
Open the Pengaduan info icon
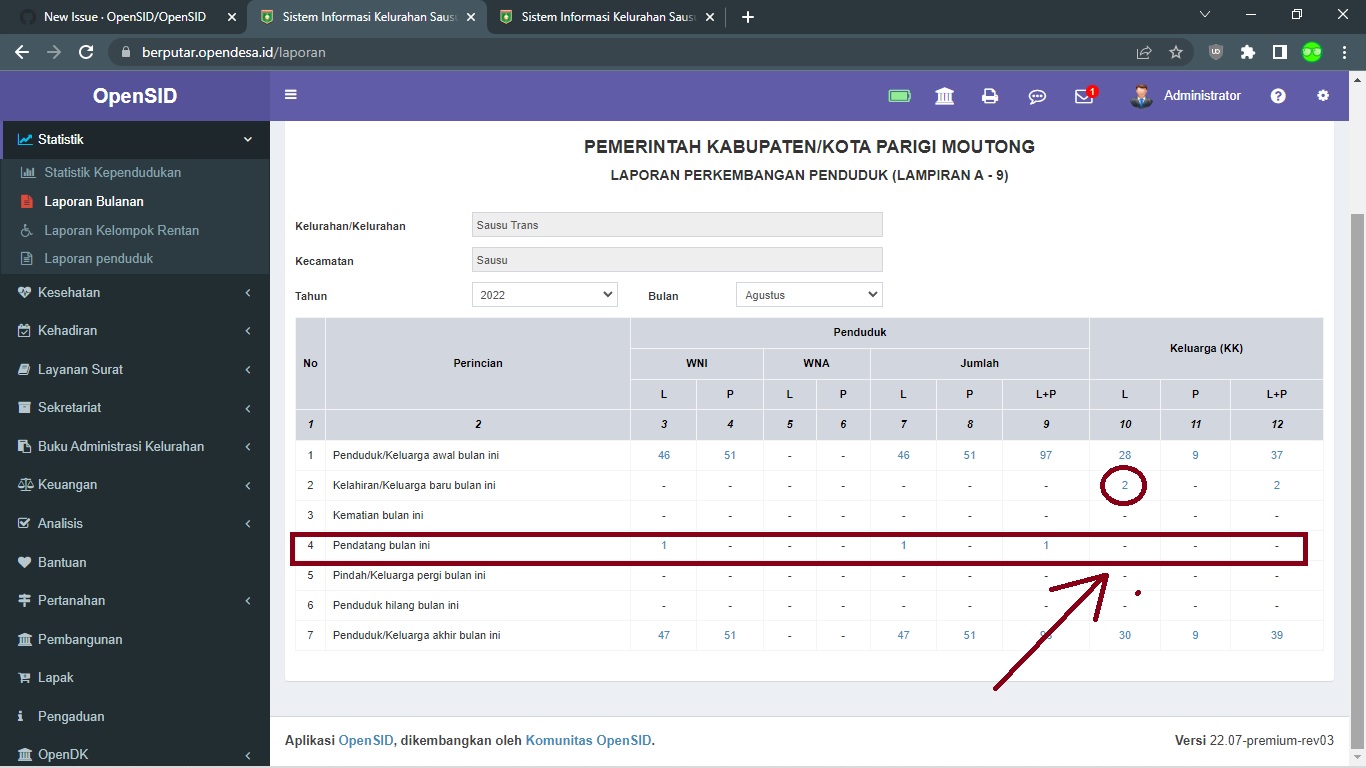click(21, 716)
